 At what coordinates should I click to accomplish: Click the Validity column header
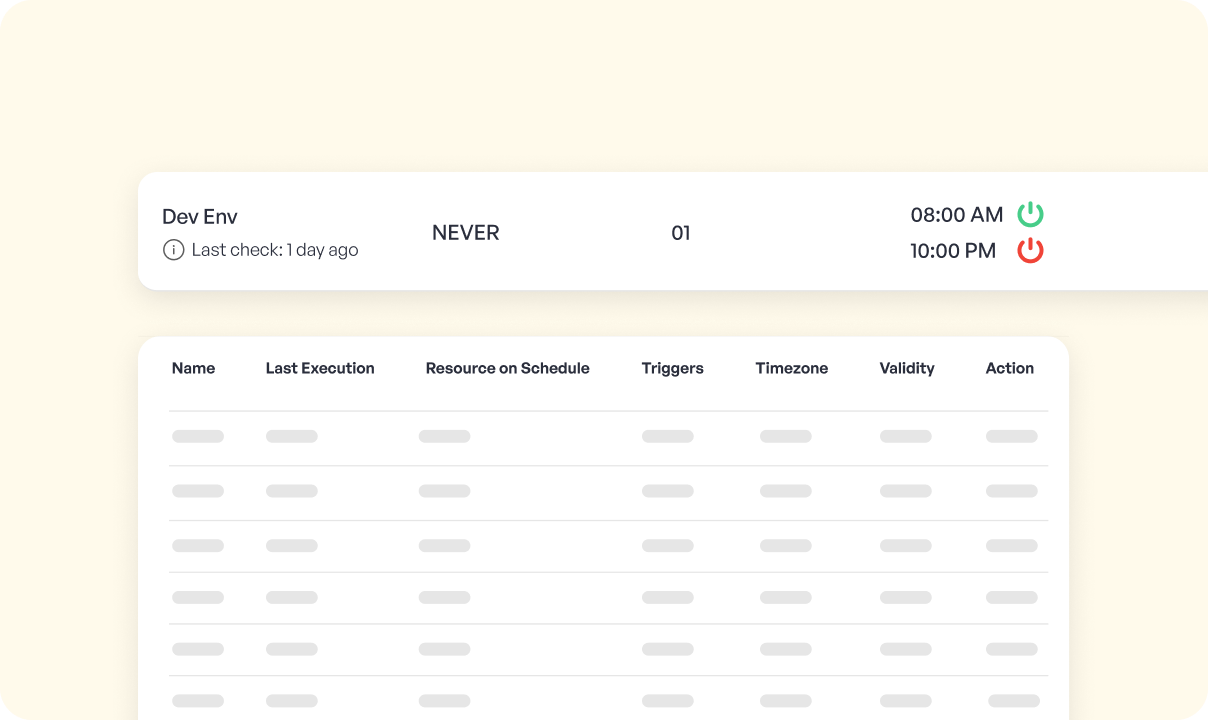point(907,368)
